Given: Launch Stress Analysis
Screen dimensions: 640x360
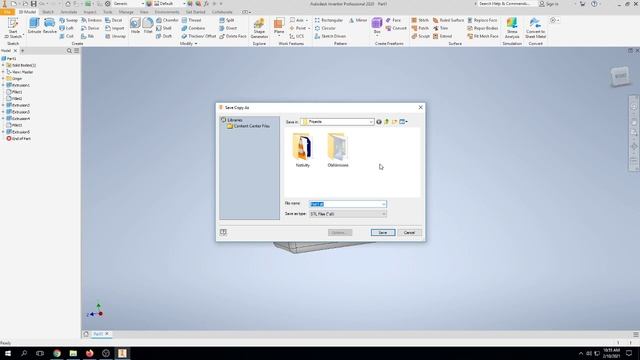Looking at the screenshot, I should pyautogui.click(x=512, y=28).
